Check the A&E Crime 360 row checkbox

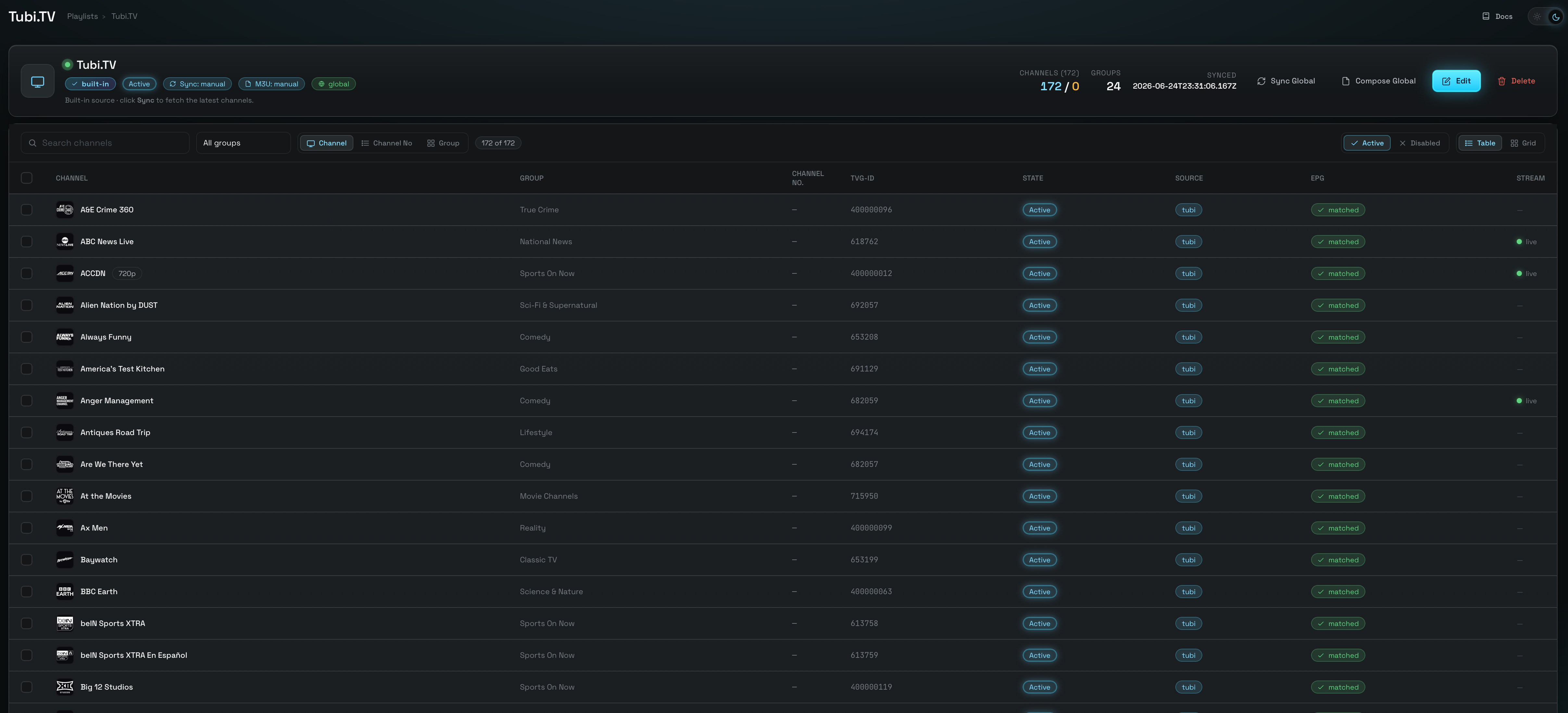[x=27, y=210]
